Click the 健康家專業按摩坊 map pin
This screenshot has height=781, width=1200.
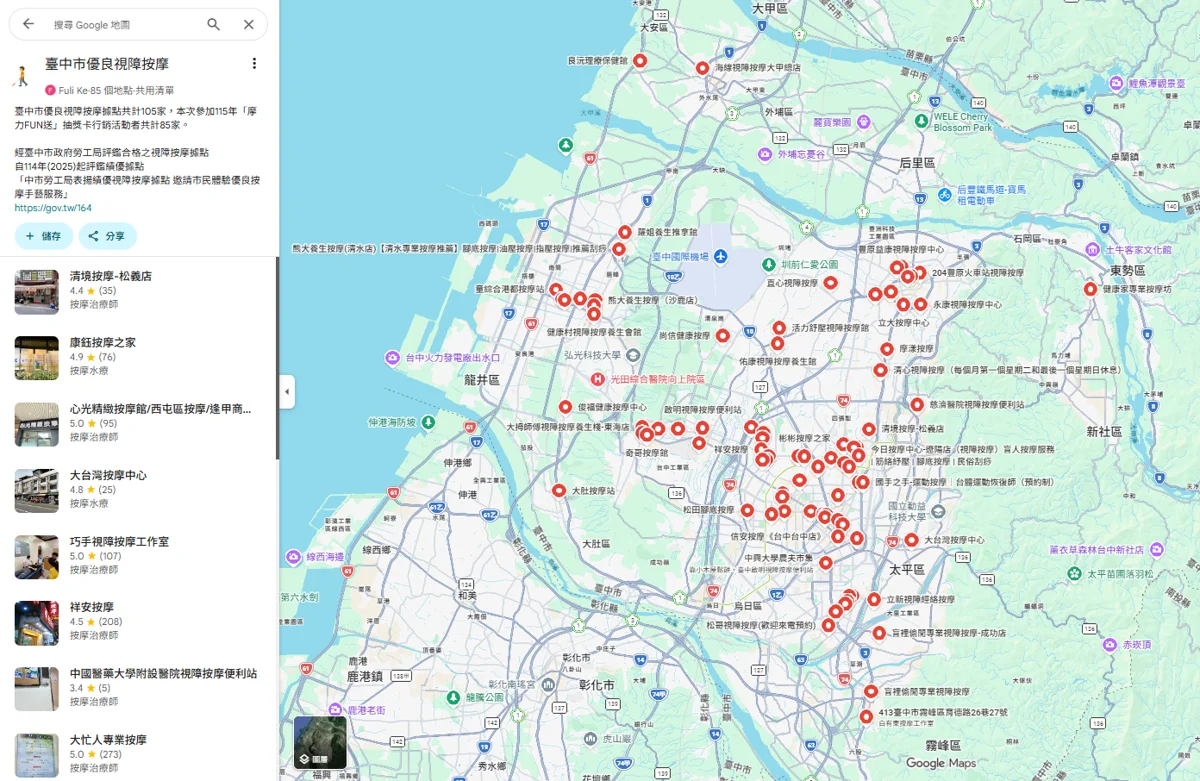[x=1090, y=289]
